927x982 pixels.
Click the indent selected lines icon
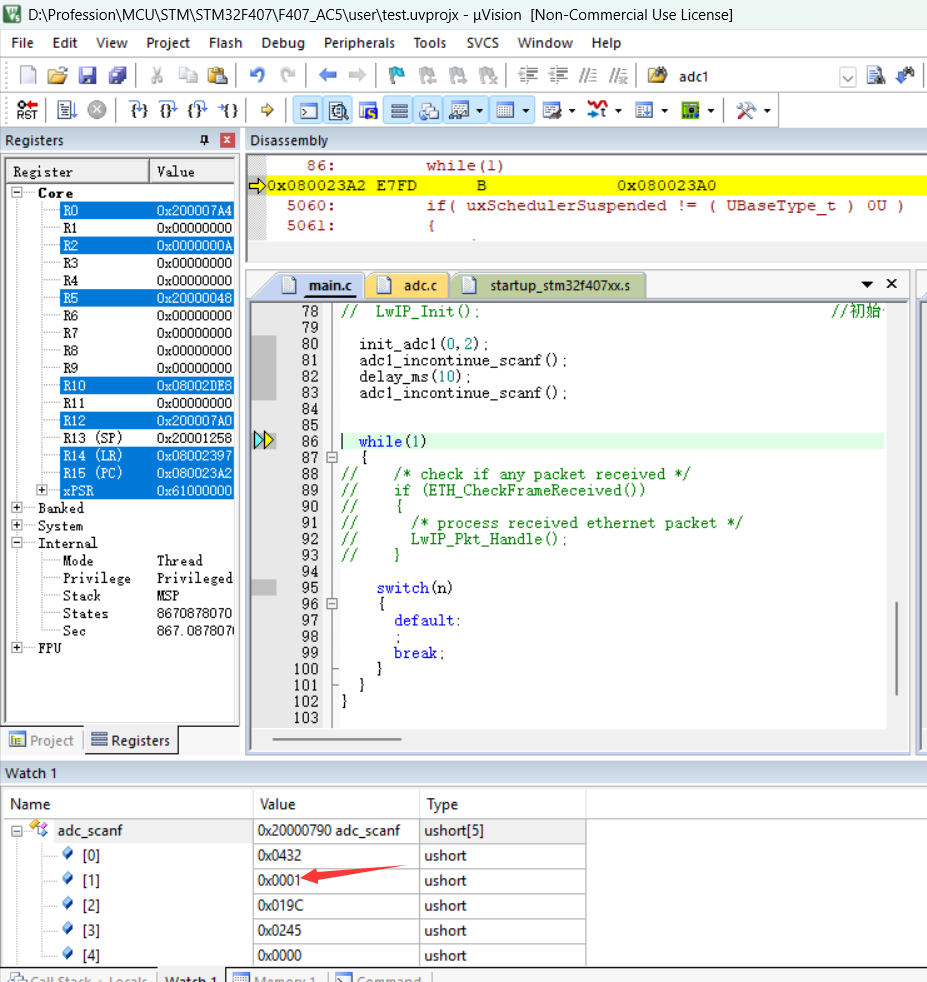point(528,76)
